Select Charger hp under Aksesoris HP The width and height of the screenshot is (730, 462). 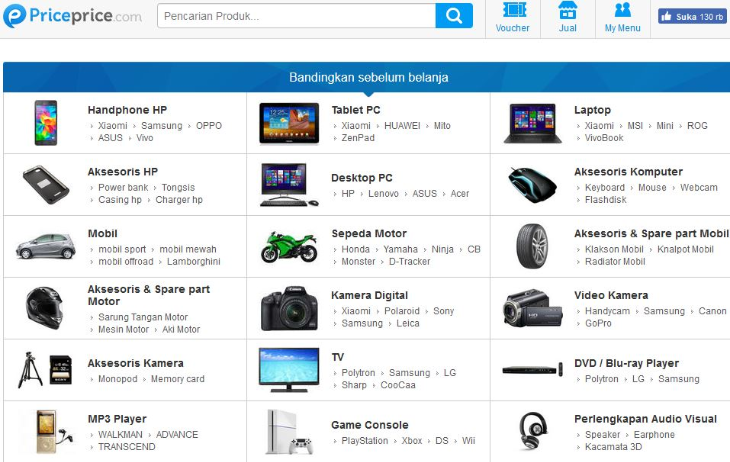tap(179, 199)
